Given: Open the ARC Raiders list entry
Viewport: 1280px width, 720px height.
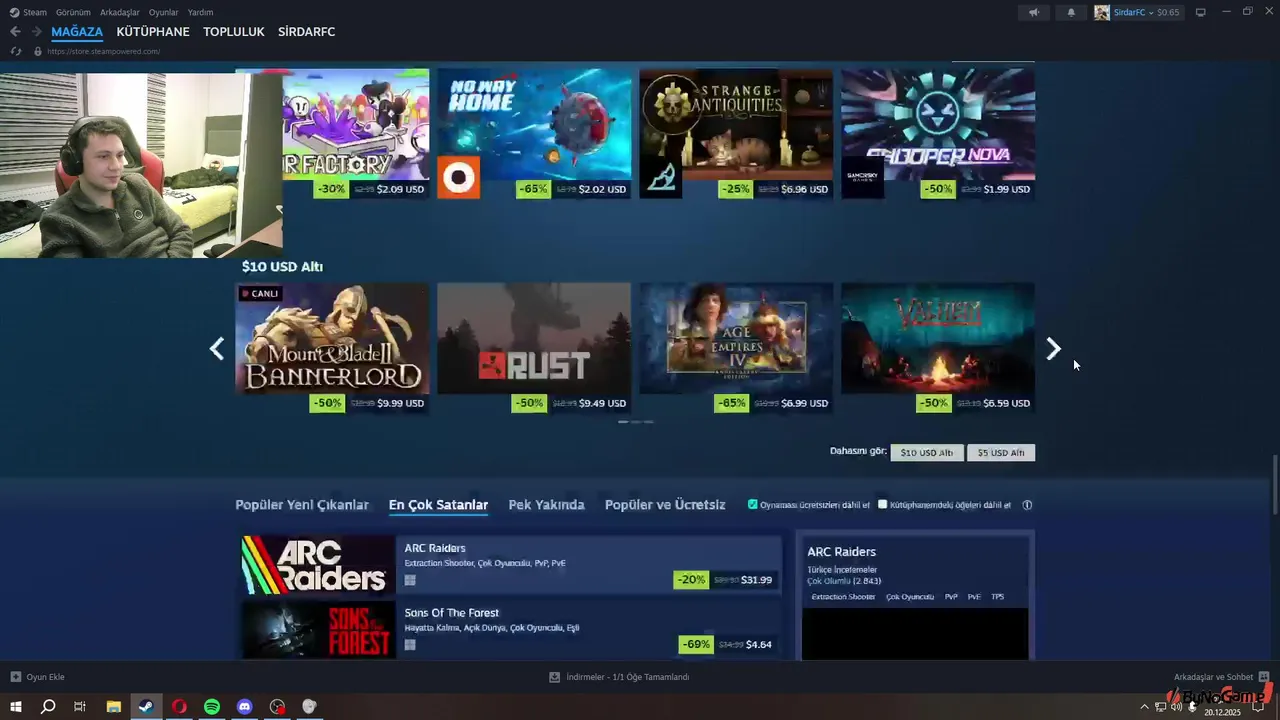Looking at the screenshot, I should point(510,565).
